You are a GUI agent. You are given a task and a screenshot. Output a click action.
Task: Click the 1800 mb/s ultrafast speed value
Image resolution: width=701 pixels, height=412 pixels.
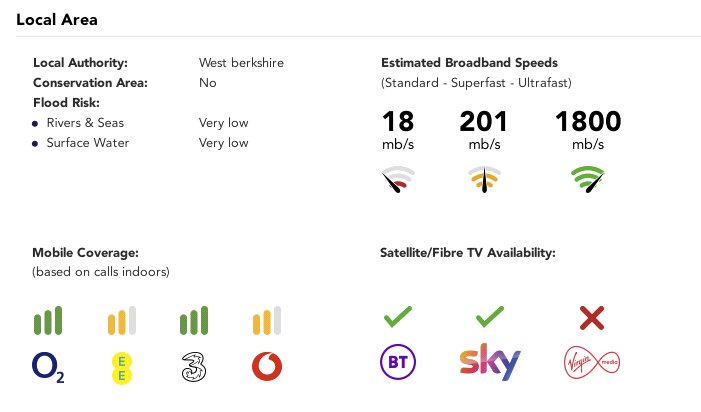588,130
